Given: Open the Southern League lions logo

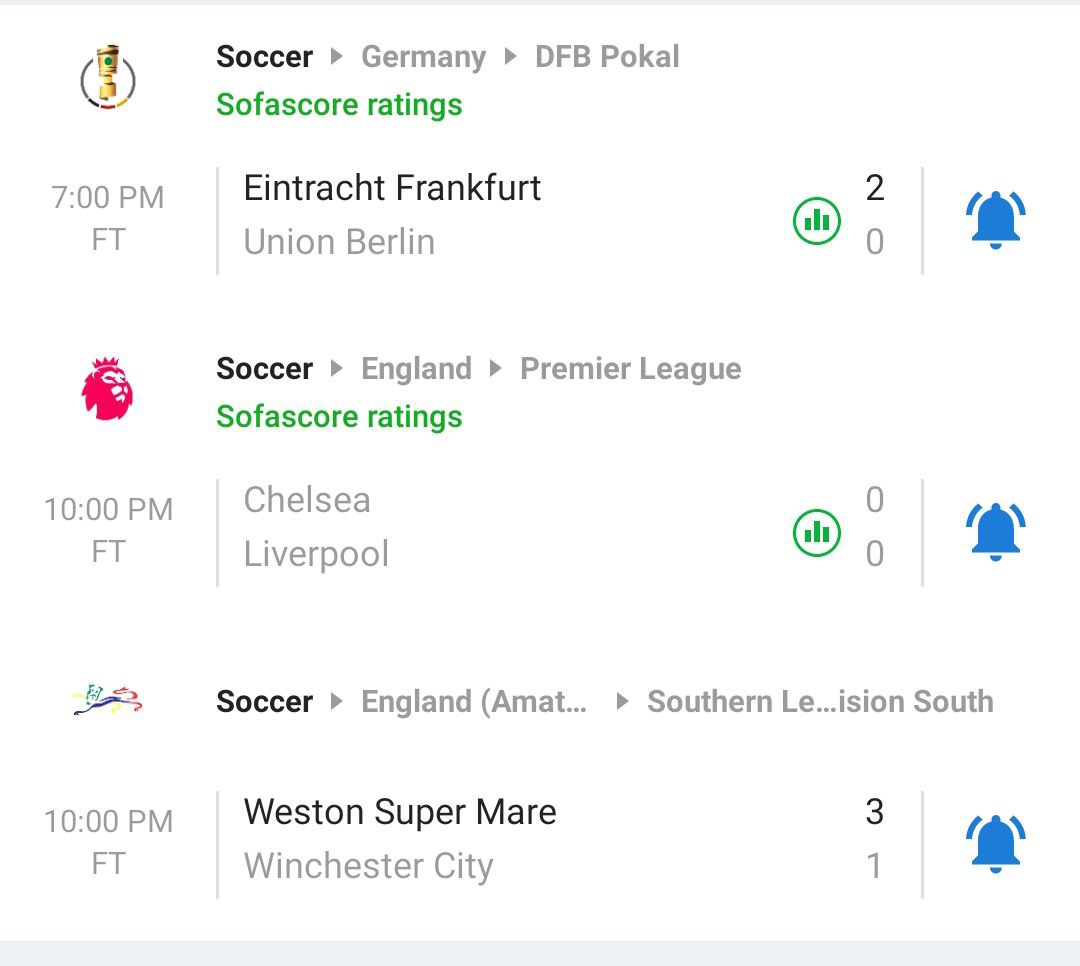Looking at the screenshot, I should [x=108, y=700].
